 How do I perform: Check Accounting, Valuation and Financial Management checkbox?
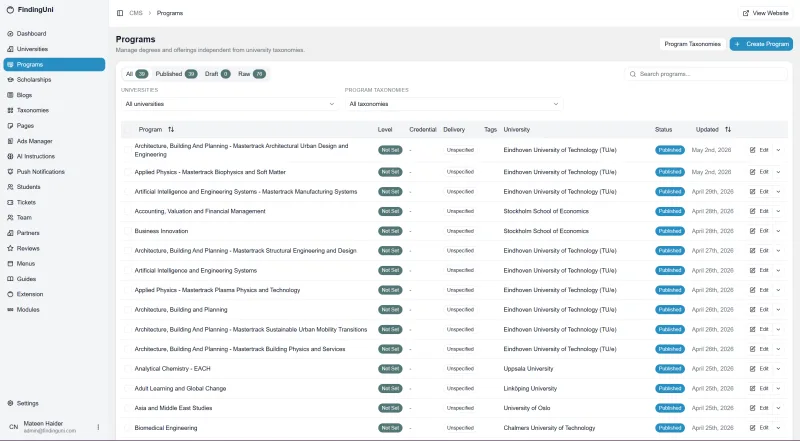point(128,211)
